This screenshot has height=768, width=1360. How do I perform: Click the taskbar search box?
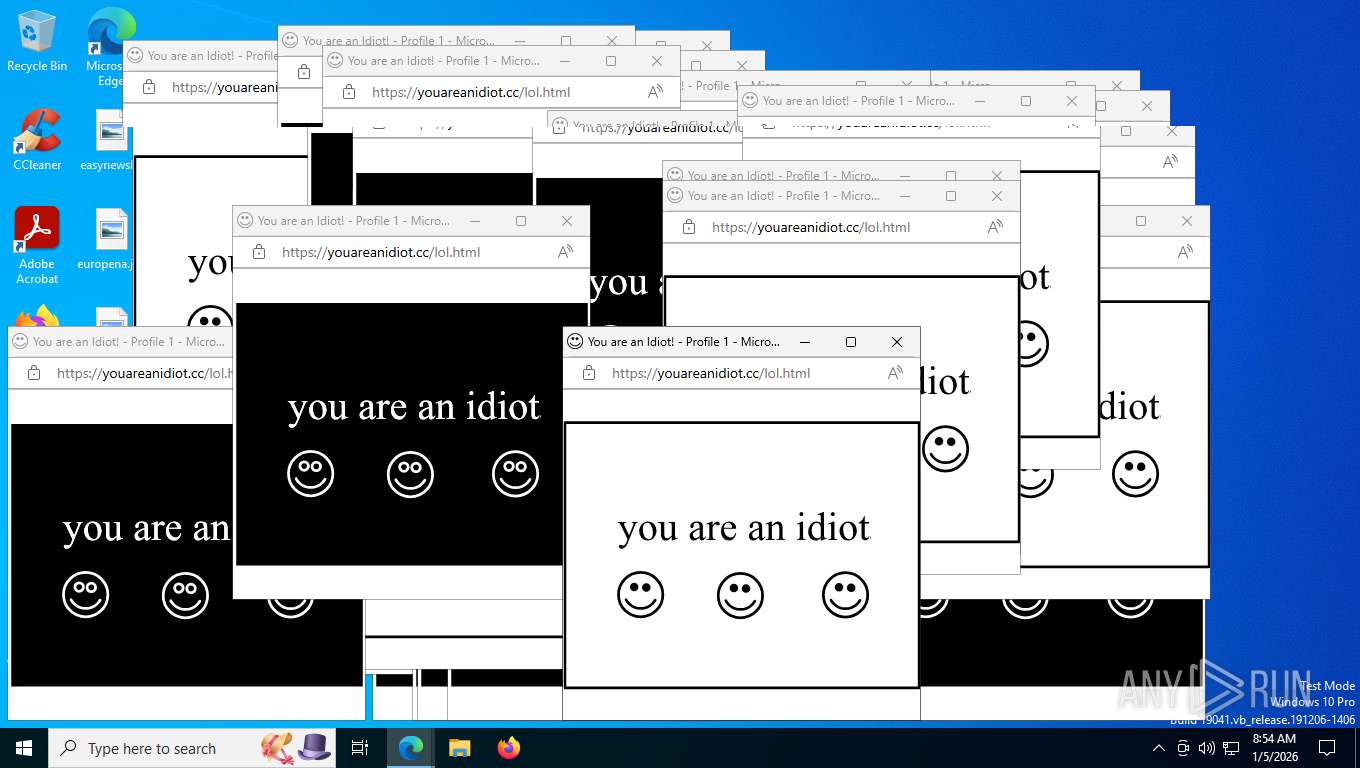193,748
